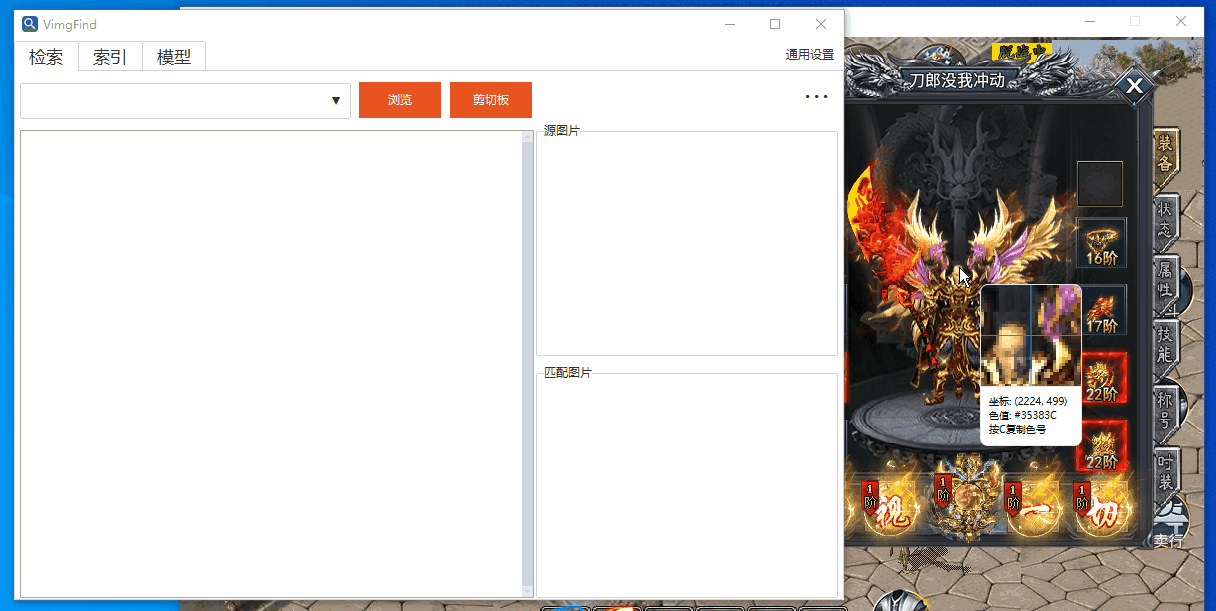The height and width of the screenshot is (611, 1216).
Task: Click the 剪切板 clipboard button
Action: click(491, 100)
